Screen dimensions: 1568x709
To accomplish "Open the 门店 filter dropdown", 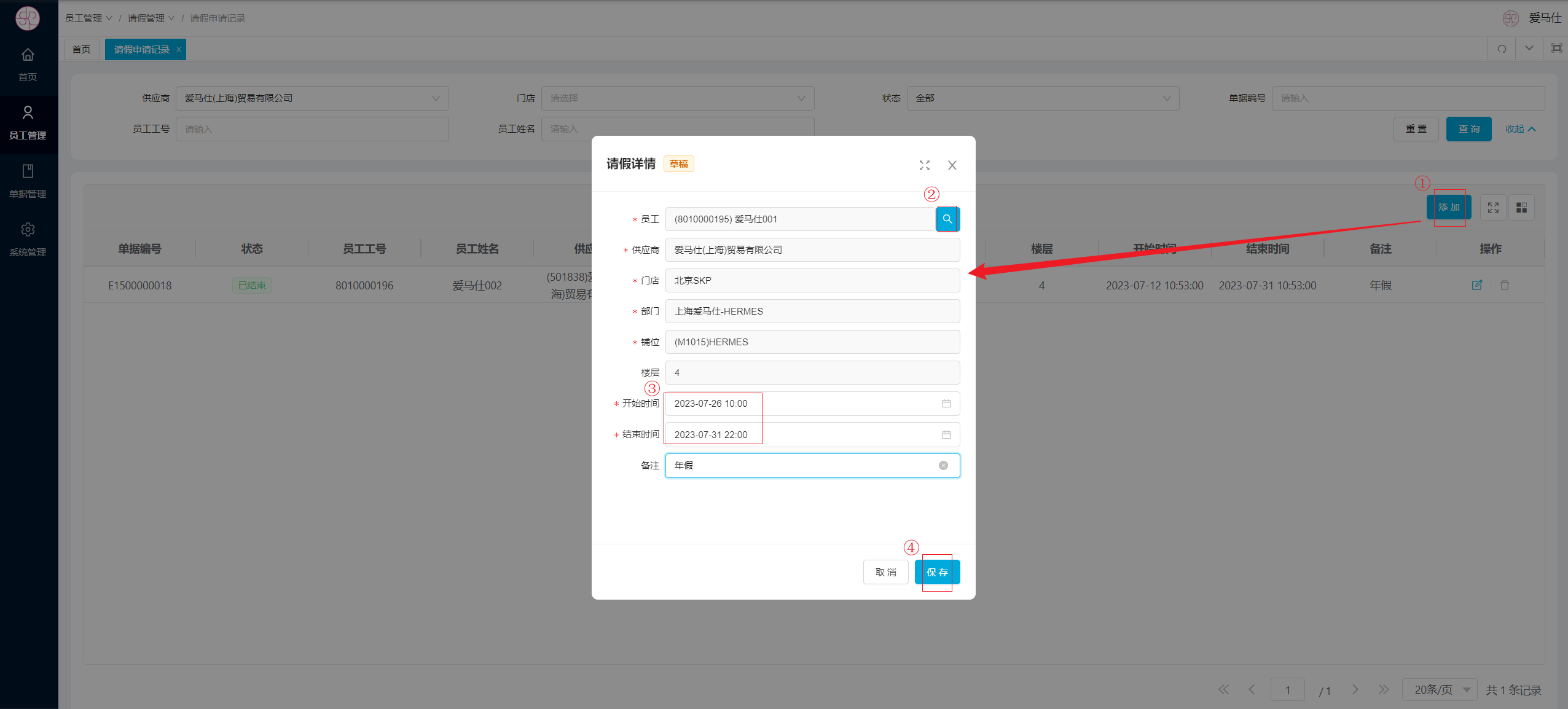I will (678, 98).
